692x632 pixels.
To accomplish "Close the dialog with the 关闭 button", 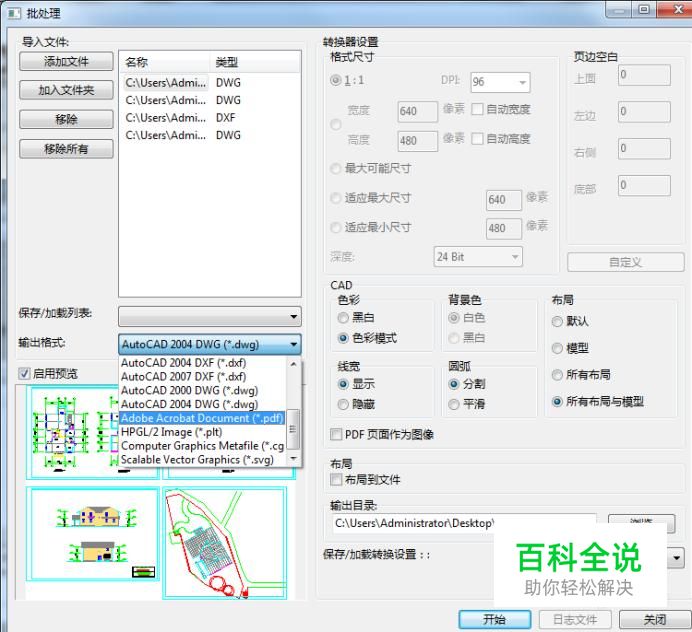I will coord(655,620).
